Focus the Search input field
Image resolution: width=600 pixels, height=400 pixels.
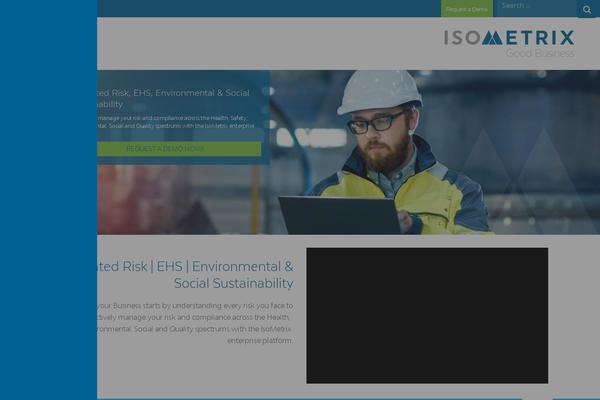click(x=535, y=6)
